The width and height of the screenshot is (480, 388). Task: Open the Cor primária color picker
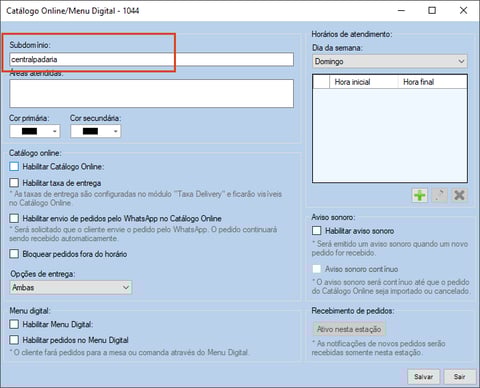pyautogui.click(x=35, y=131)
